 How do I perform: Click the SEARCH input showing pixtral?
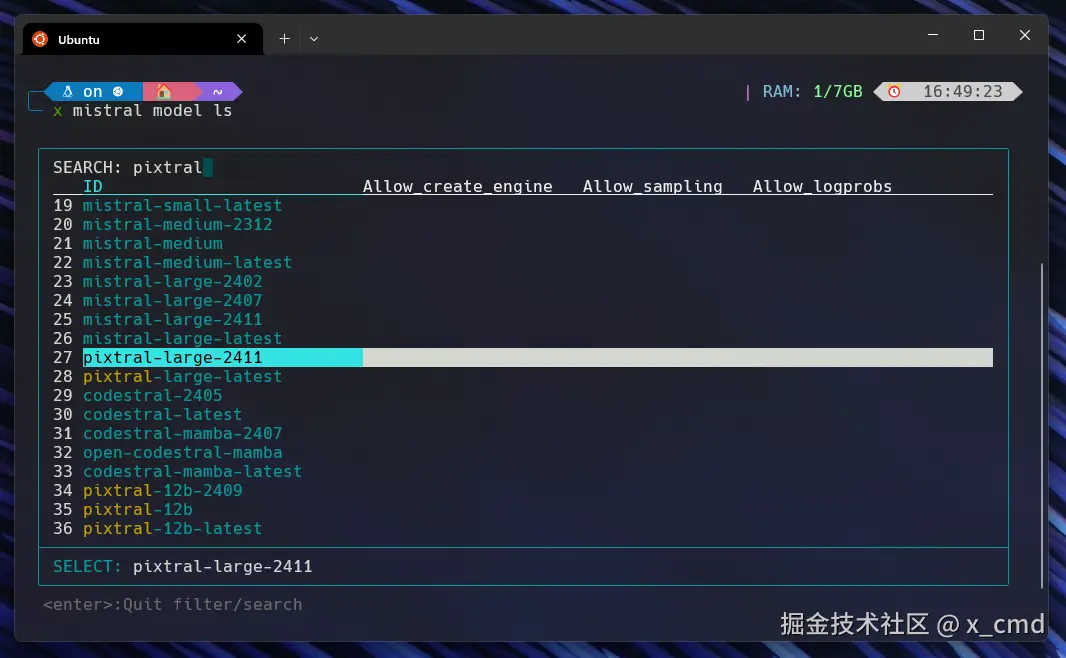tap(133, 167)
